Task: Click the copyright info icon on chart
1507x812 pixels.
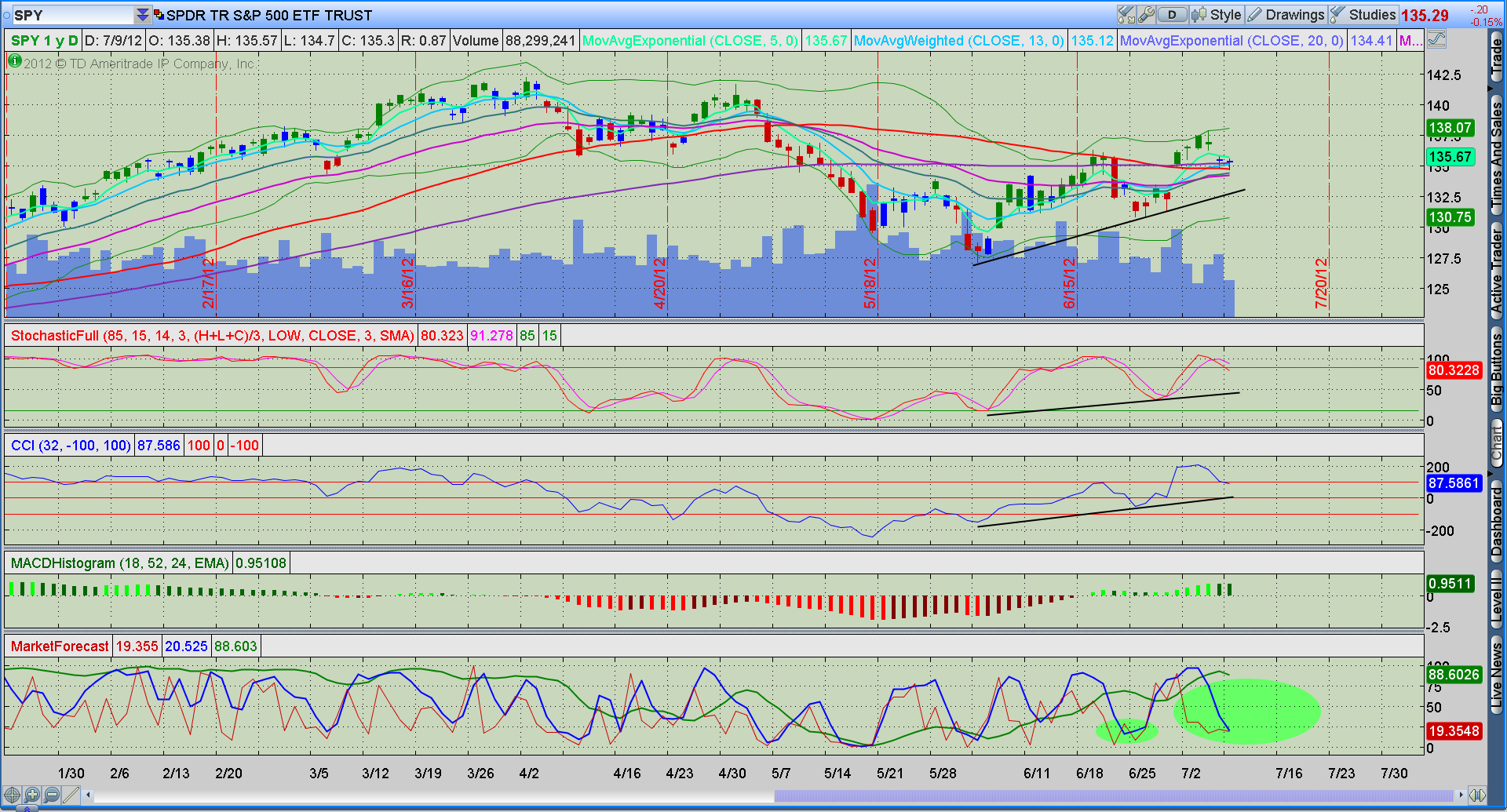Action: [x=14, y=60]
